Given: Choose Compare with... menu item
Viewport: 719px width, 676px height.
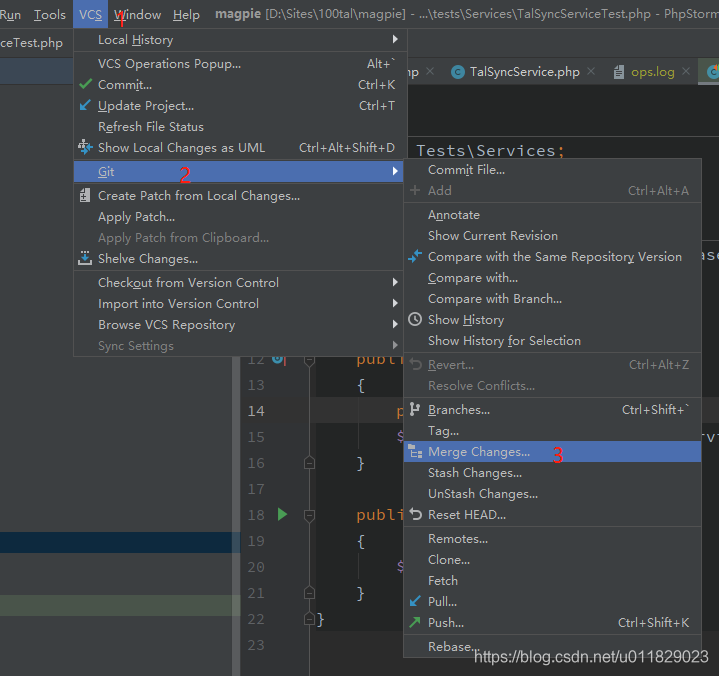Looking at the screenshot, I should [553, 277].
